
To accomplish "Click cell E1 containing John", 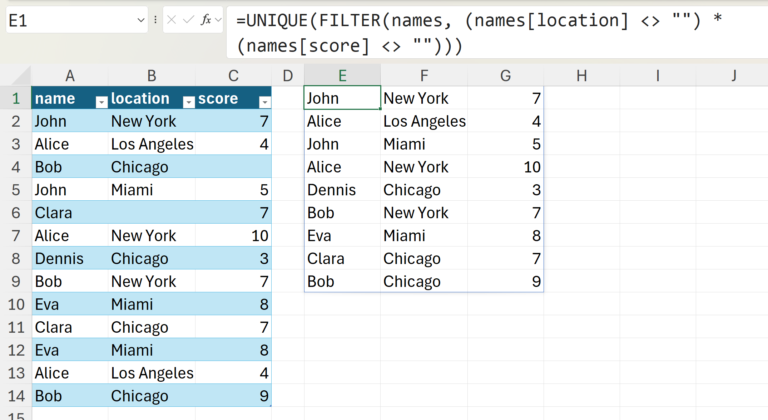I will pyautogui.click(x=342, y=98).
